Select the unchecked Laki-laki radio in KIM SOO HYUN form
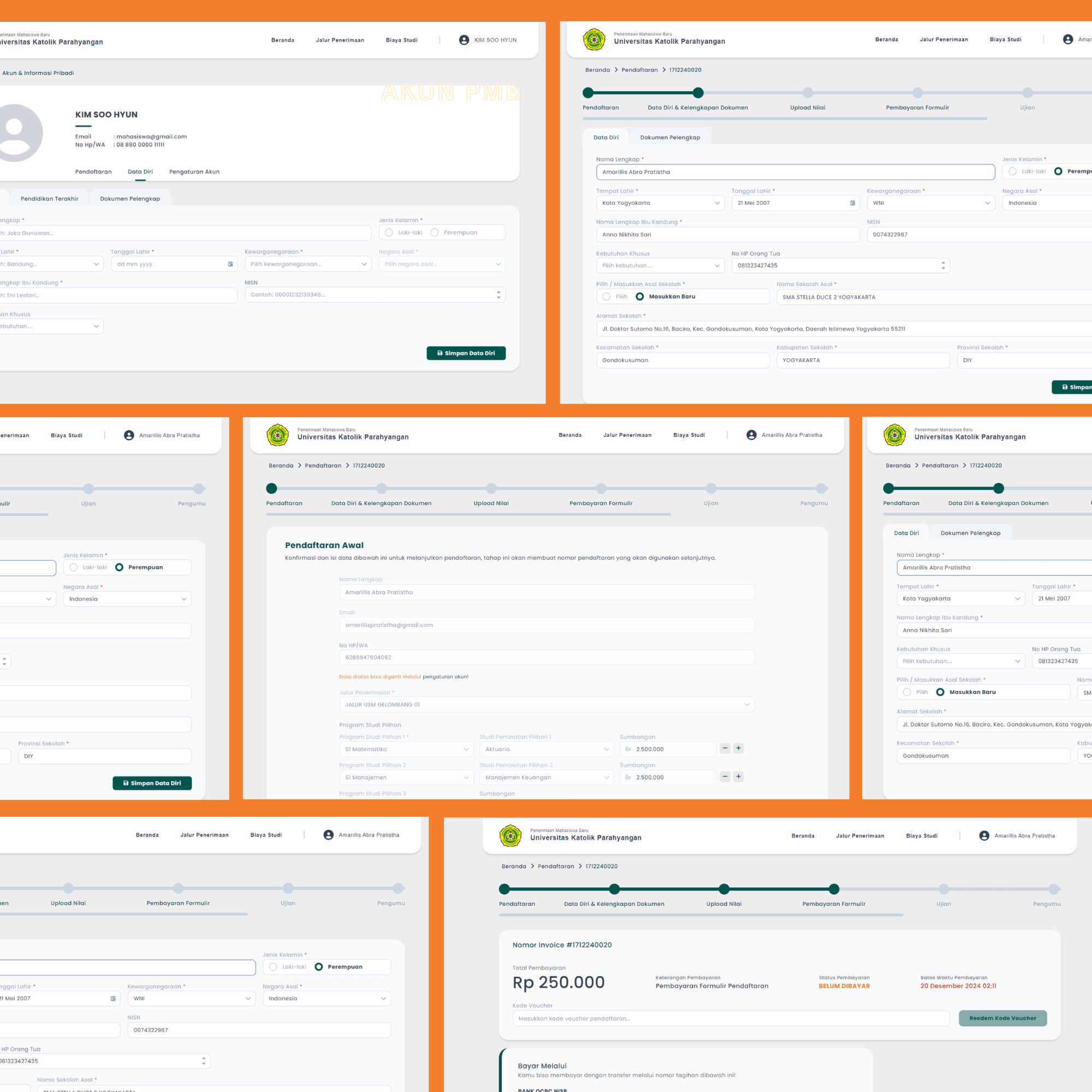The width and height of the screenshot is (1092, 1092). coord(389,232)
